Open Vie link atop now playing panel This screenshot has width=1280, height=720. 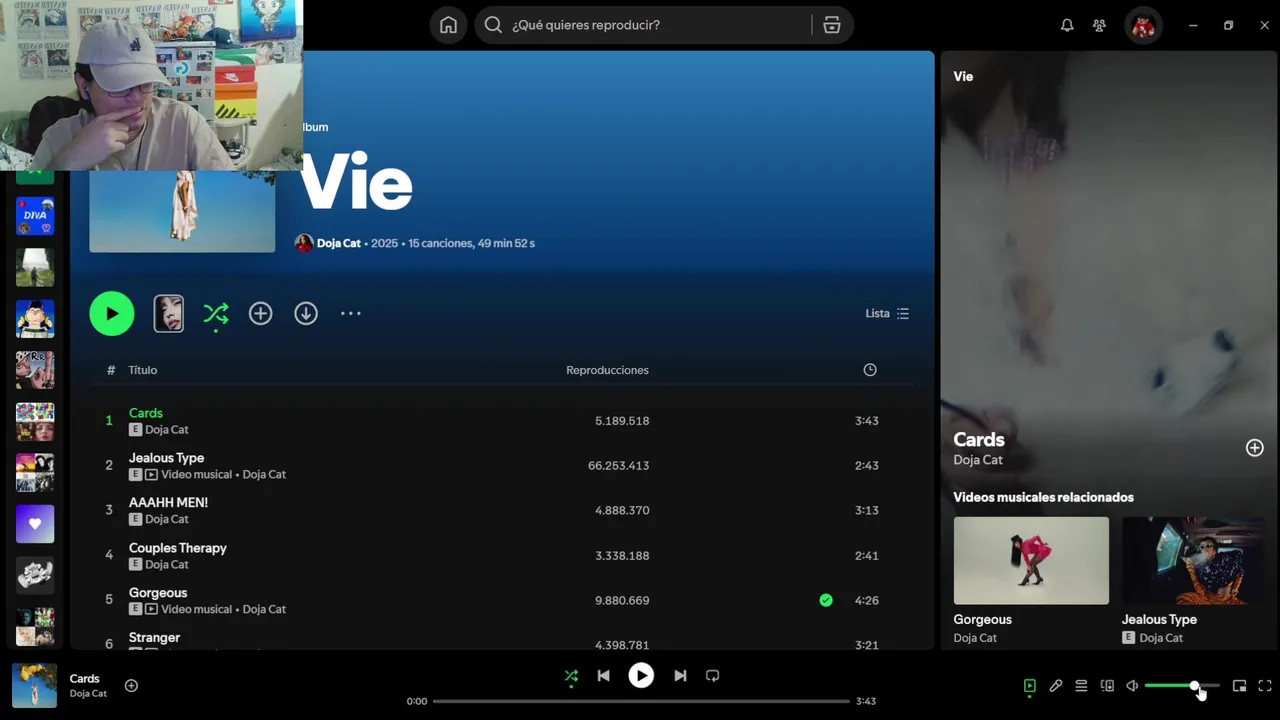(963, 76)
